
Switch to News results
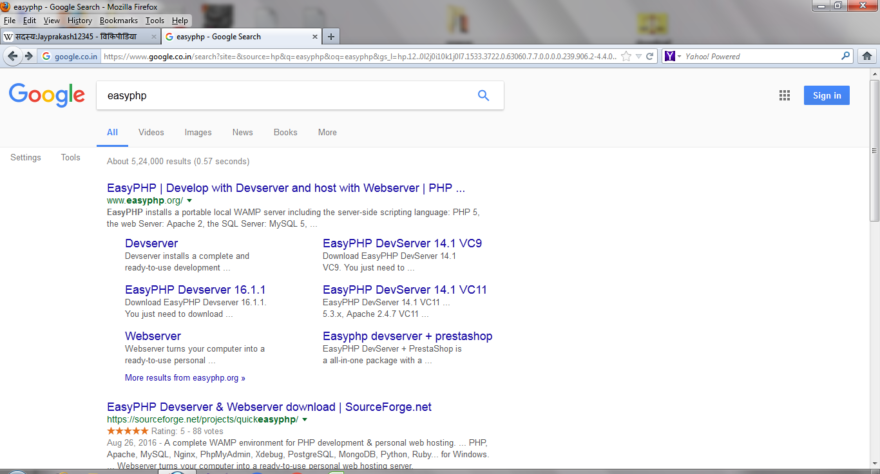click(242, 132)
